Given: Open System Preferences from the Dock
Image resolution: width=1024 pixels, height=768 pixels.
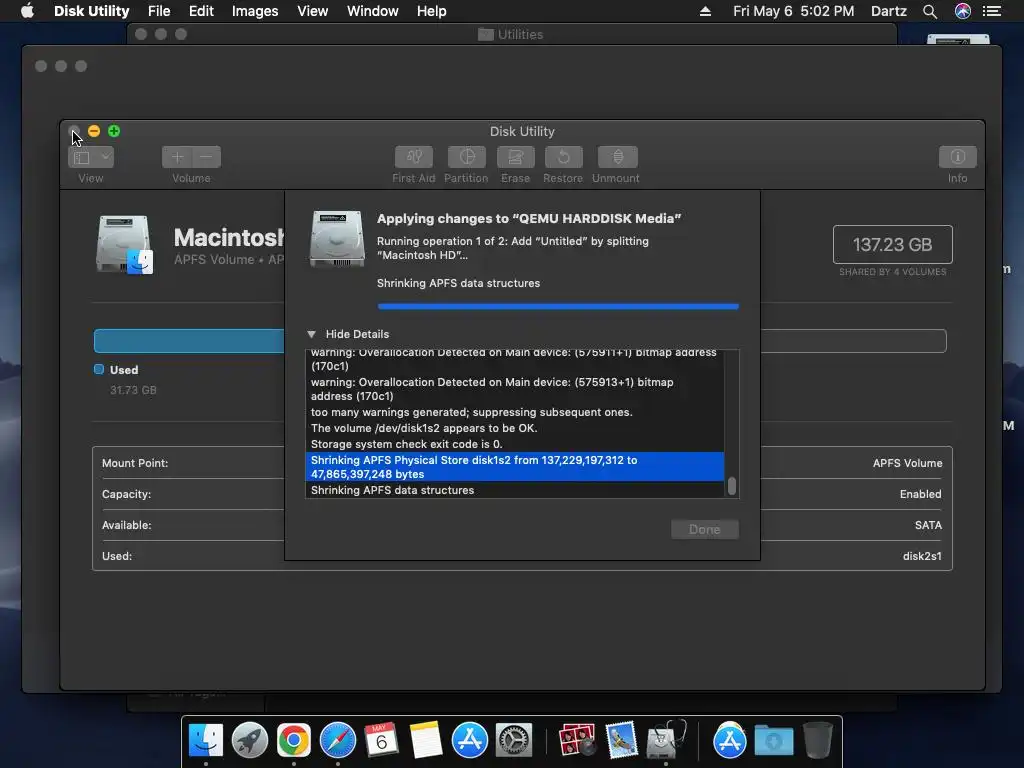Looking at the screenshot, I should (x=514, y=741).
